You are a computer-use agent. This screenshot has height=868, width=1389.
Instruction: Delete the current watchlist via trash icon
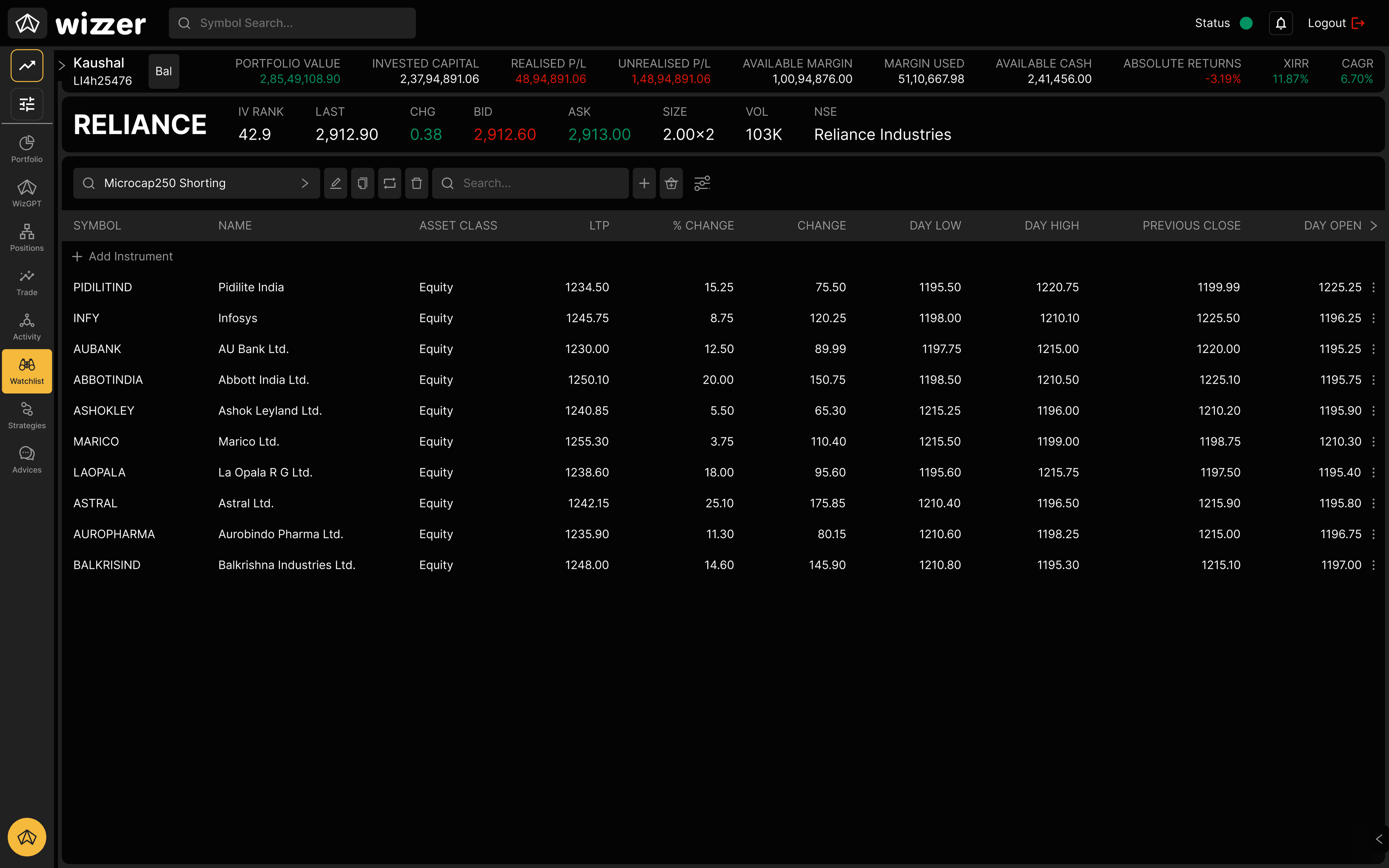click(x=417, y=183)
